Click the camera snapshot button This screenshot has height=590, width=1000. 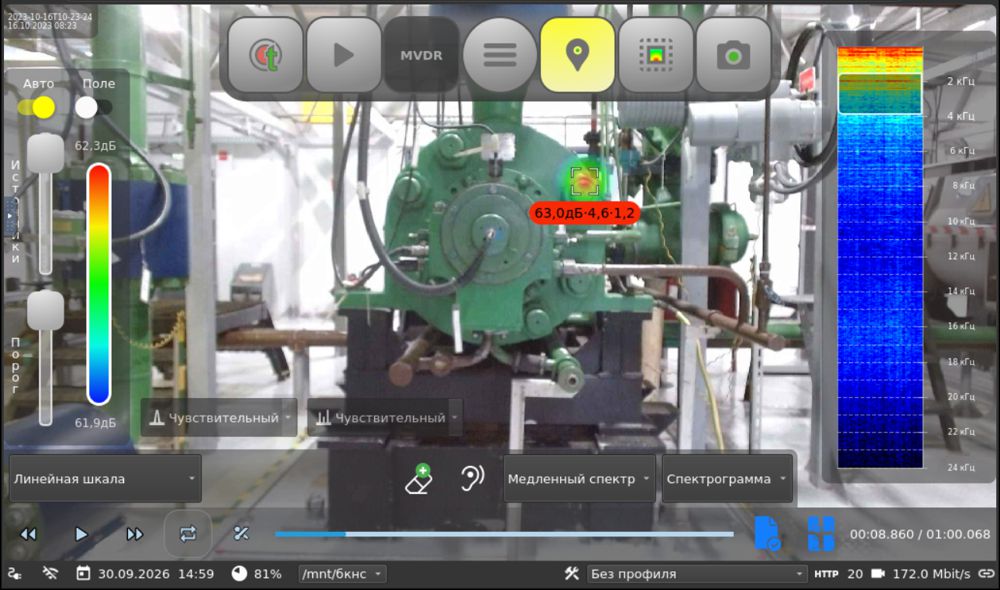tap(733, 55)
